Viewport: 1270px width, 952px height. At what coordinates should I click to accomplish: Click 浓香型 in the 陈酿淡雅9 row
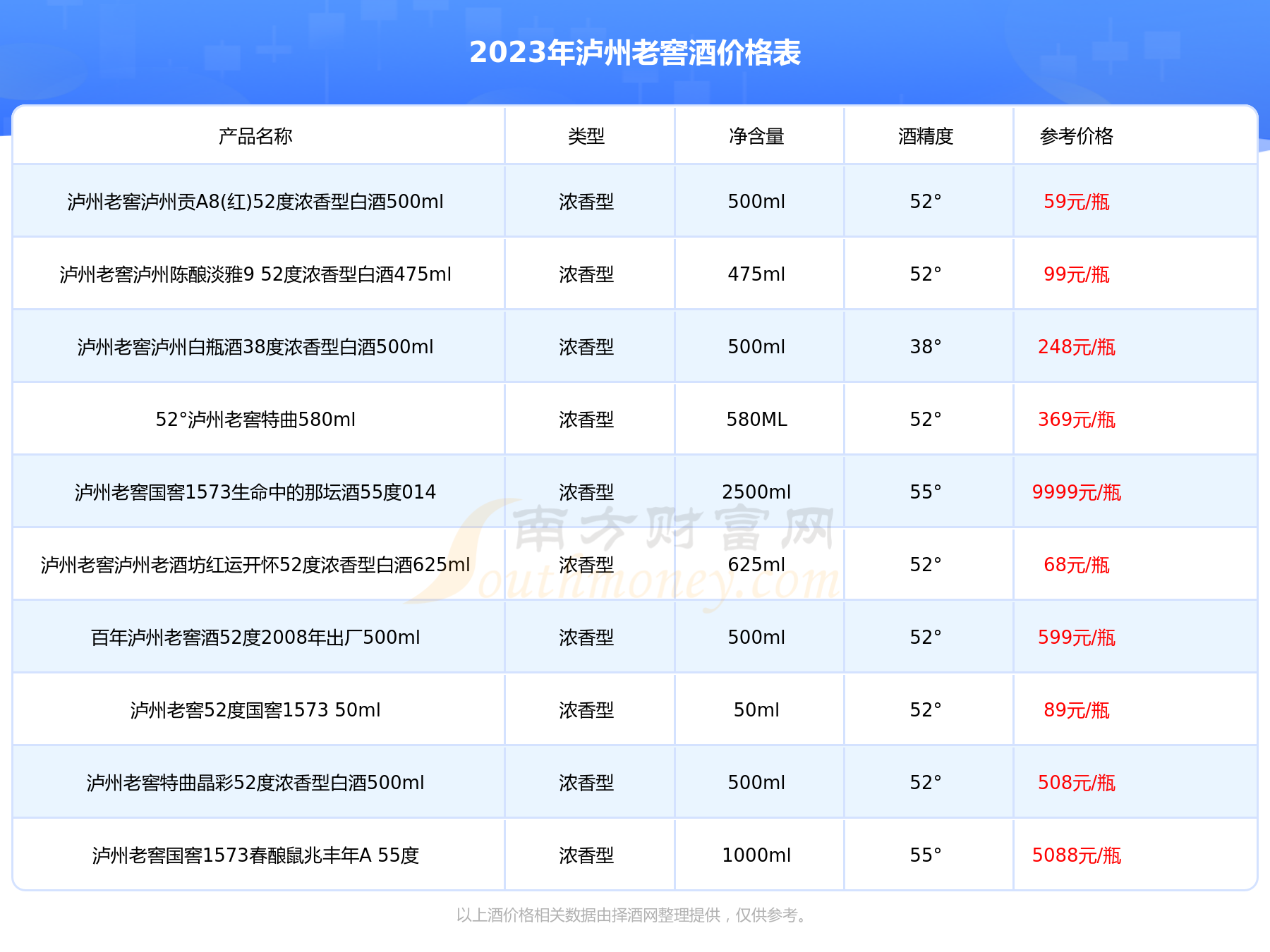(586, 274)
